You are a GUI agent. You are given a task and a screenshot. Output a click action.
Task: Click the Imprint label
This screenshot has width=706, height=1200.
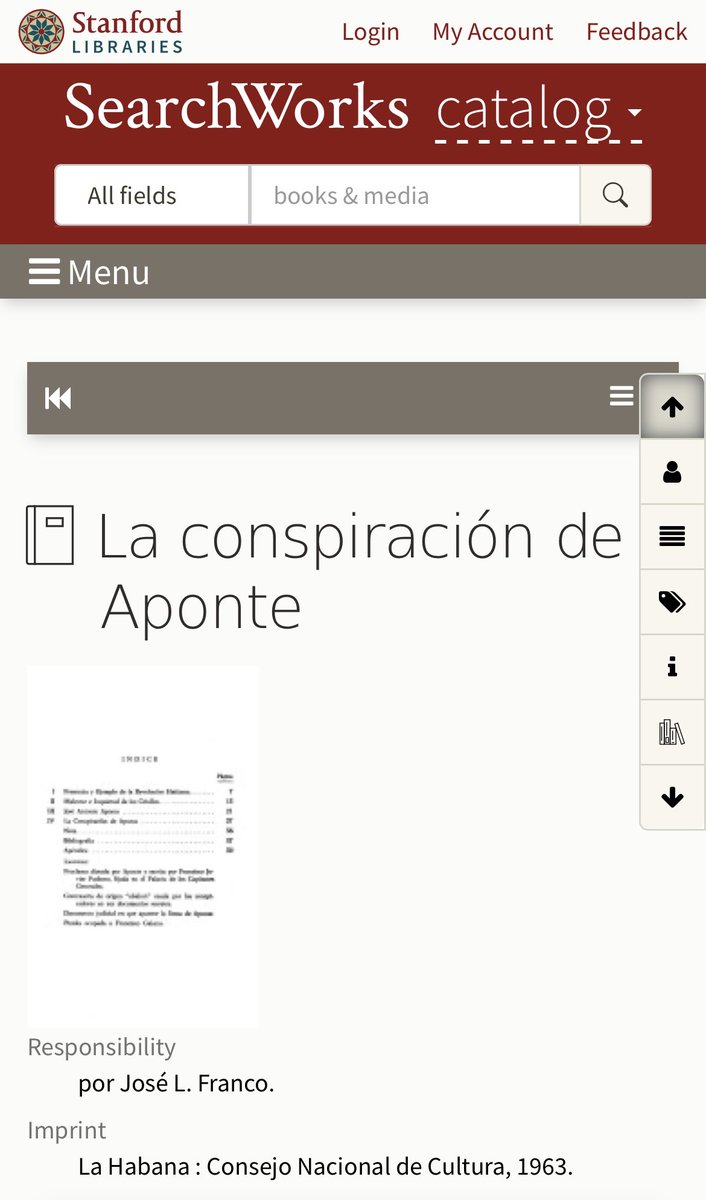click(x=66, y=1130)
